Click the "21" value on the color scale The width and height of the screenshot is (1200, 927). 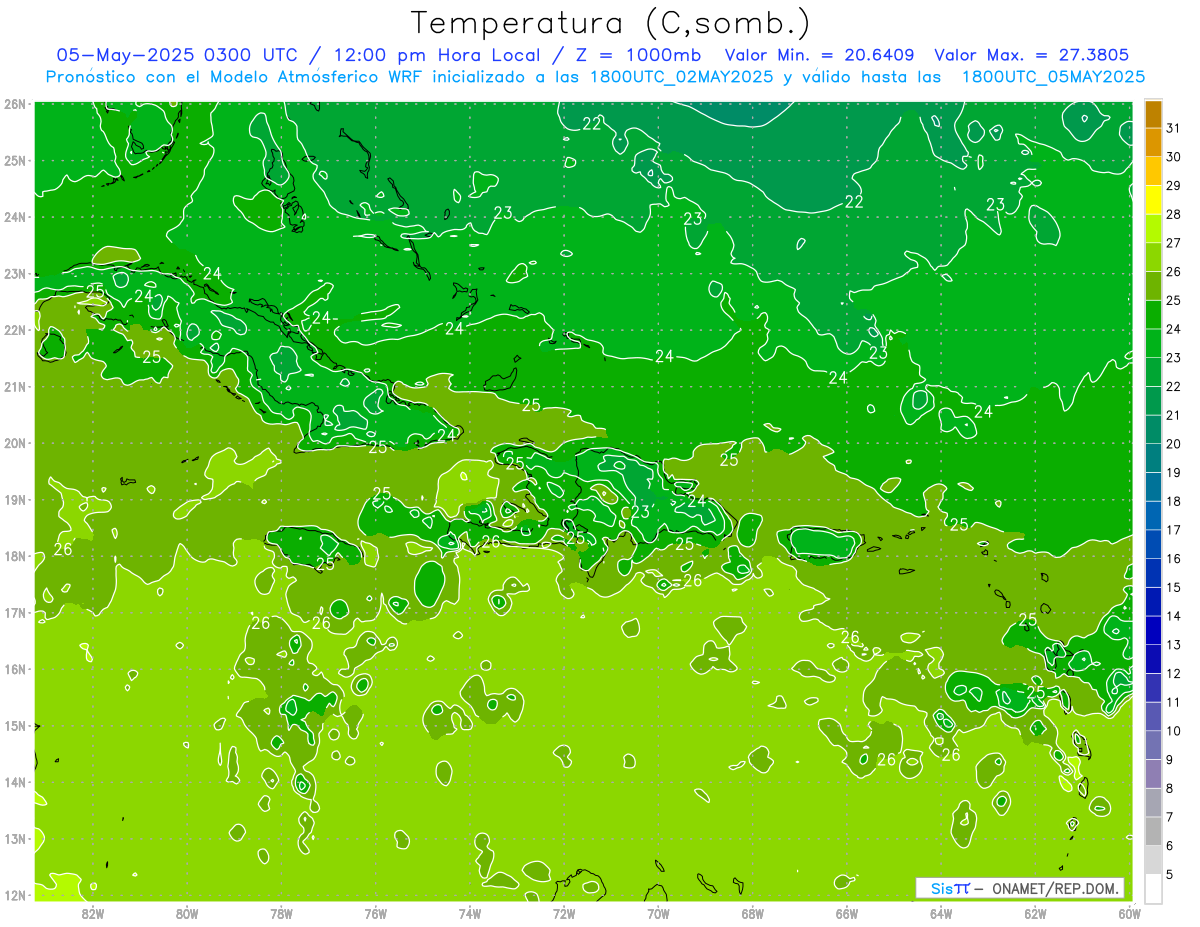pyautogui.click(x=1173, y=415)
